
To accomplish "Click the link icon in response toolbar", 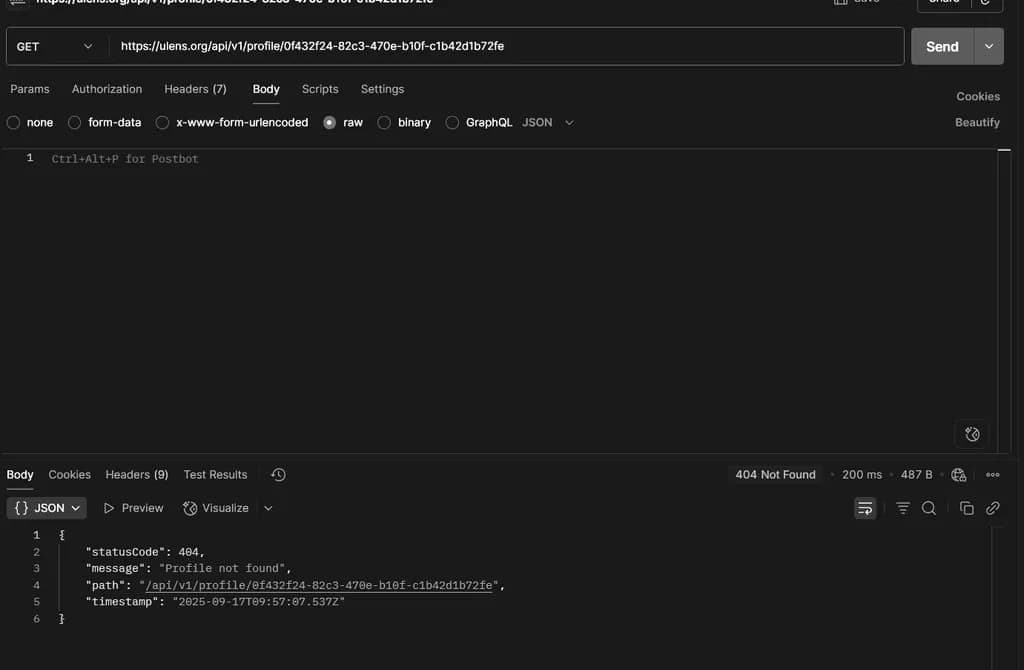I will (993, 508).
